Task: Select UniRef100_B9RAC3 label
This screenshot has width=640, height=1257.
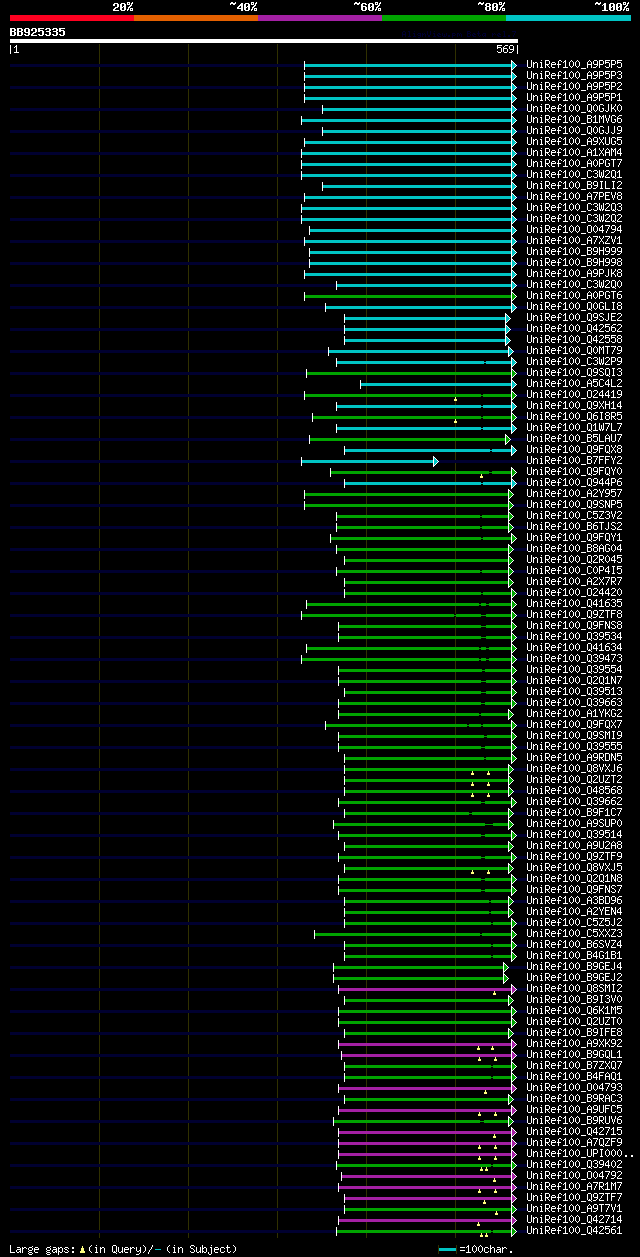Action: [x=573, y=1098]
